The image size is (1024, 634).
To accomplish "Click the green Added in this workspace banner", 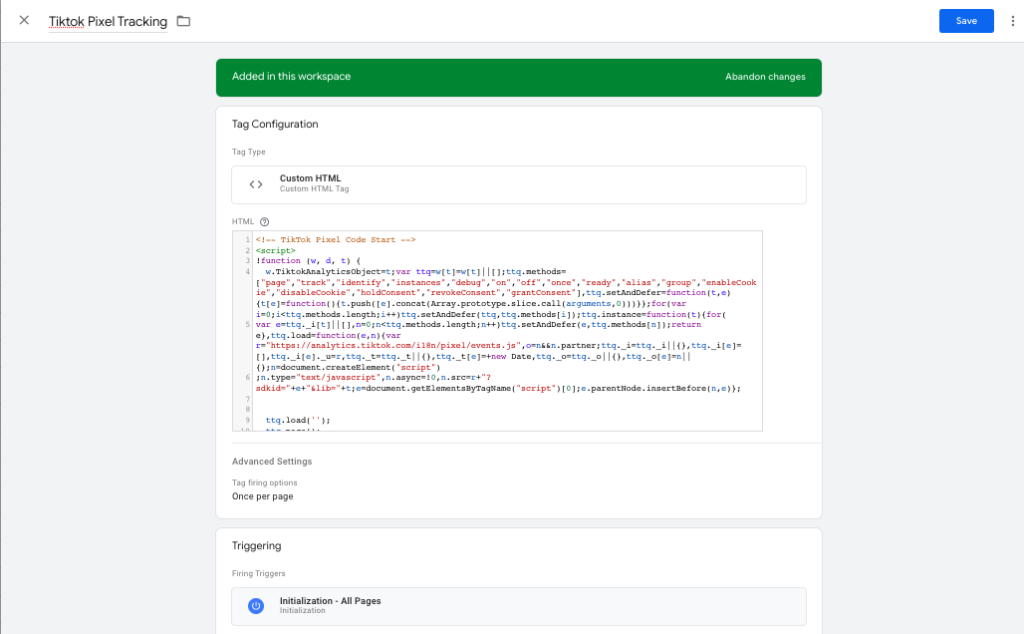I will click(x=450, y=77).
